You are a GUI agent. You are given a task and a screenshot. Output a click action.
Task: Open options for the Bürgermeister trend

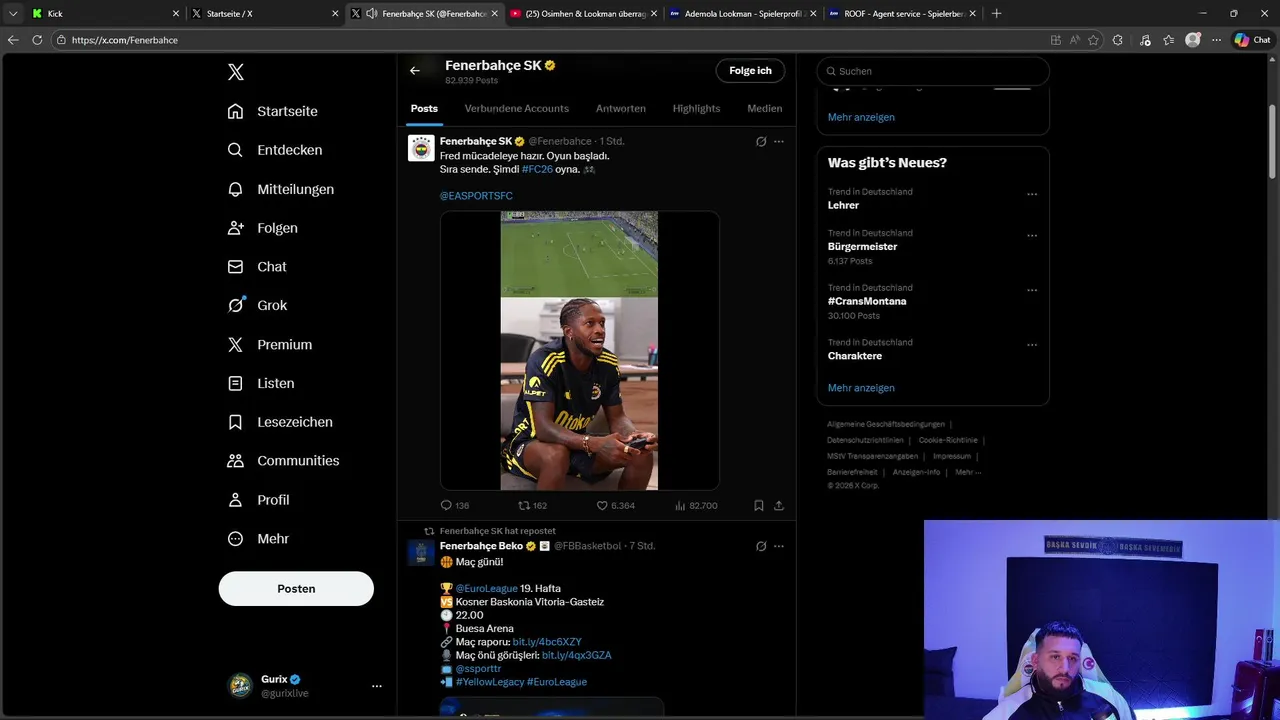point(1032,236)
